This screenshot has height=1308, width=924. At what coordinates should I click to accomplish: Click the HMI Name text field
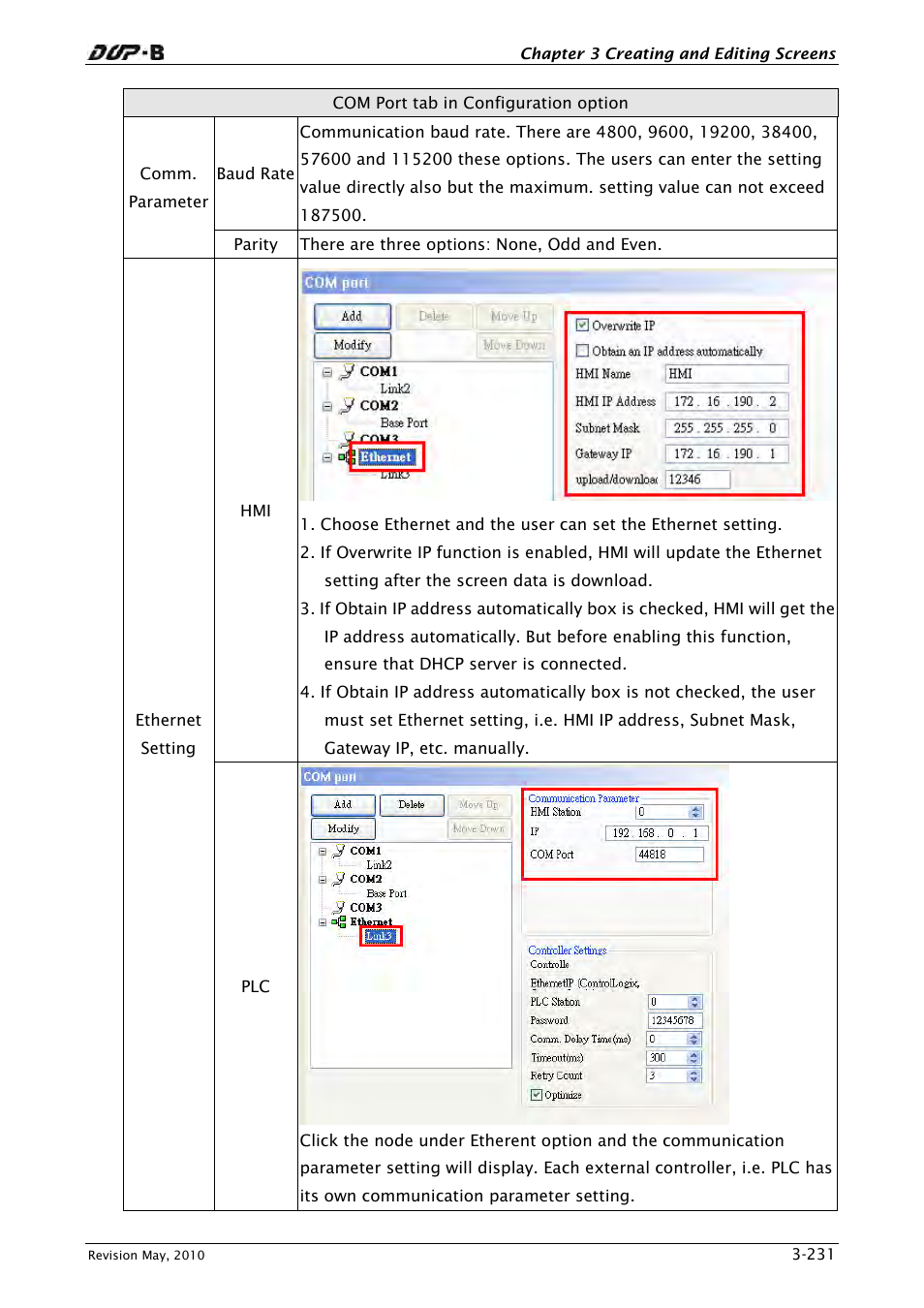[726, 374]
